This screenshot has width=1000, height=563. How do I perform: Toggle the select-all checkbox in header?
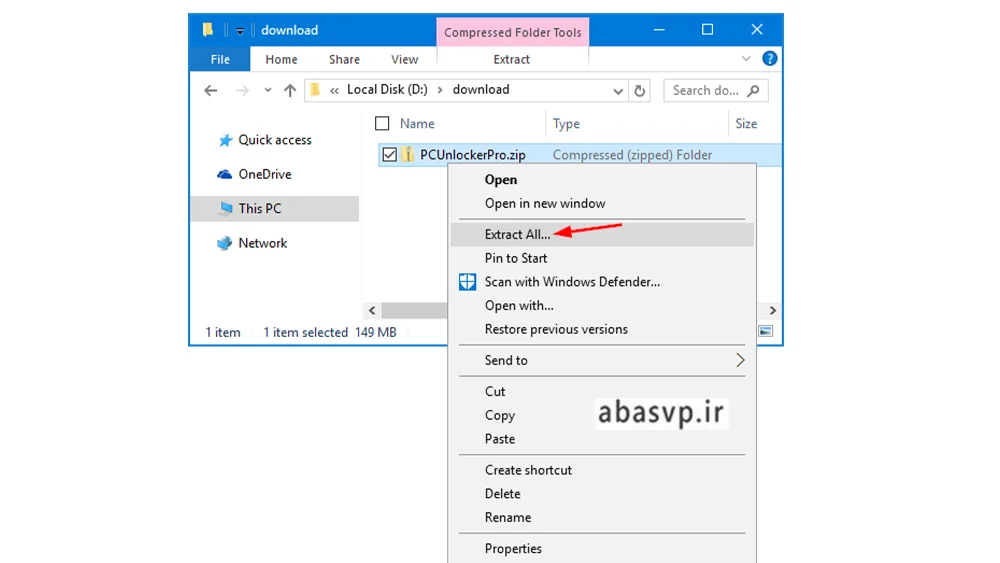[x=382, y=124]
